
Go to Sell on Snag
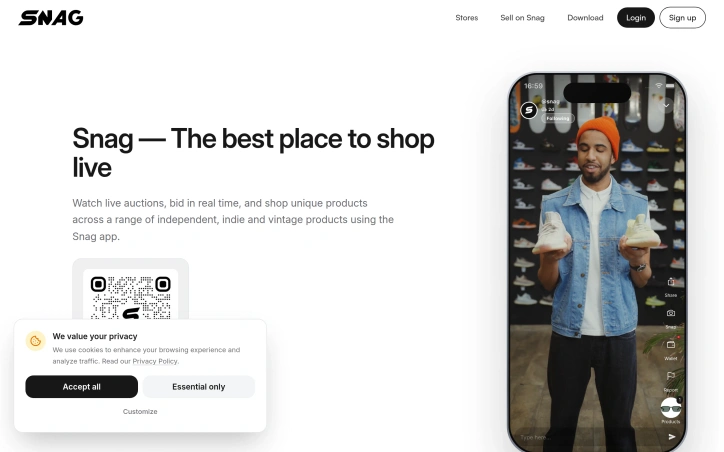point(522,18)
